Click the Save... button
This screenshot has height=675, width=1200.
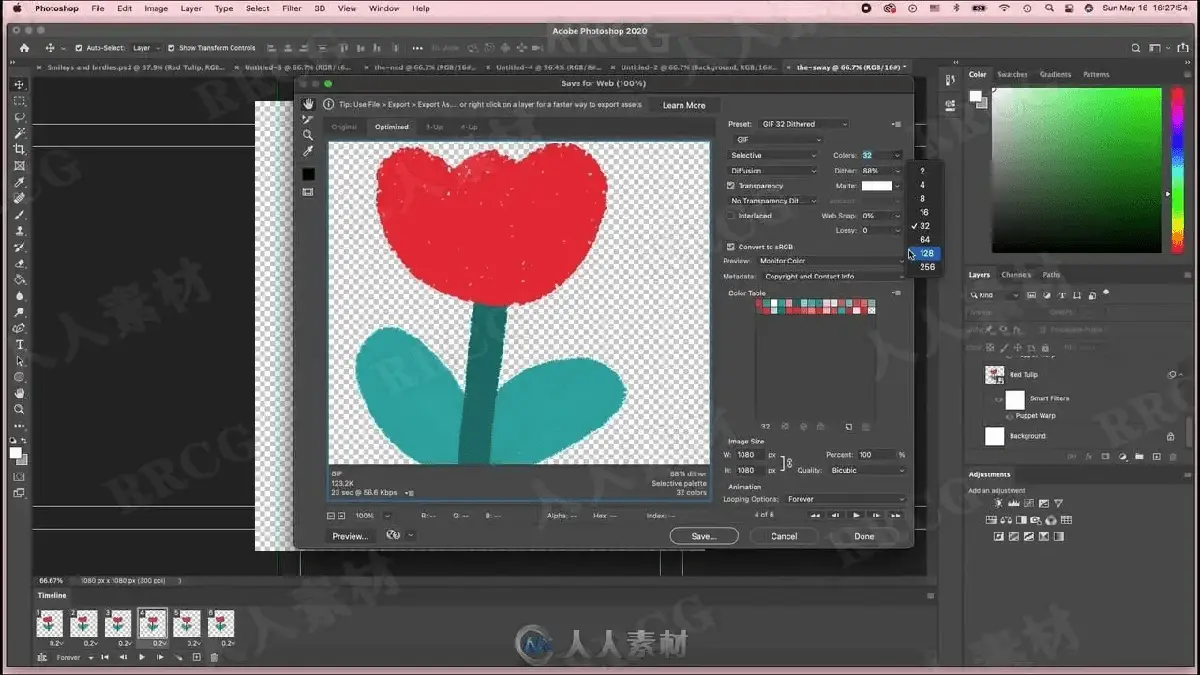[704, 536]
